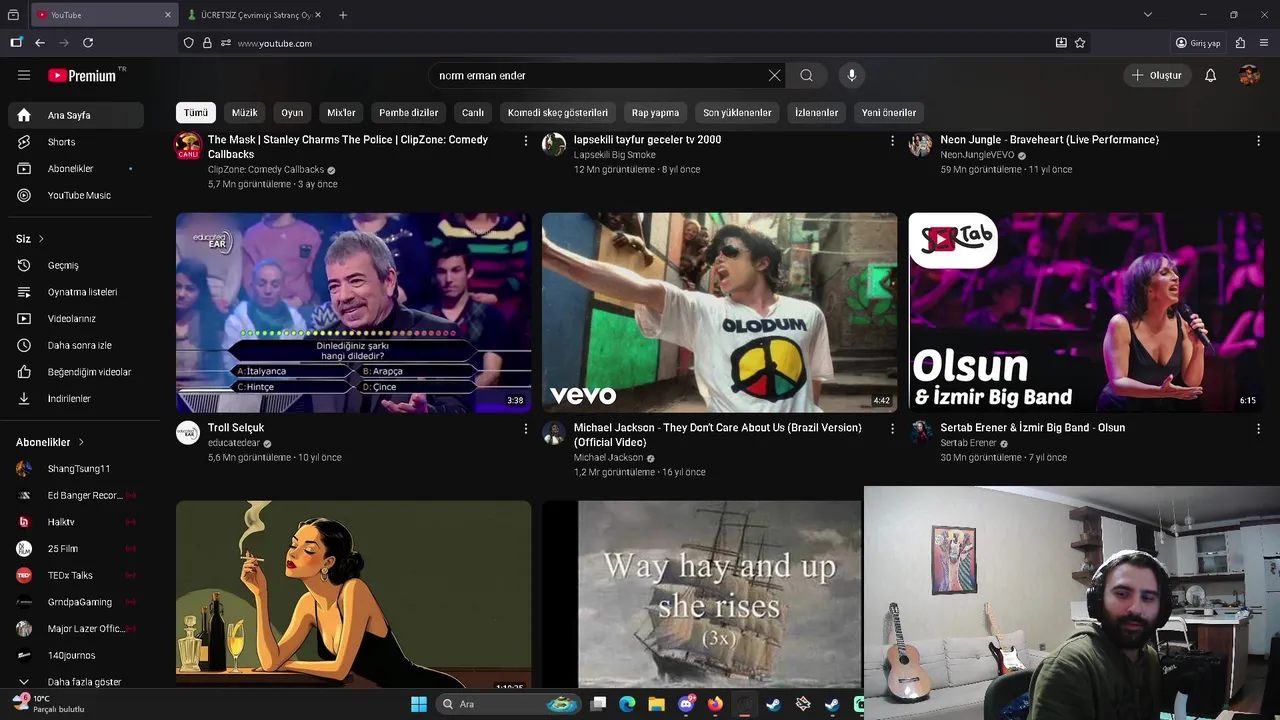
Task: Open the Firefox View icon
Action: coord(13,15)
